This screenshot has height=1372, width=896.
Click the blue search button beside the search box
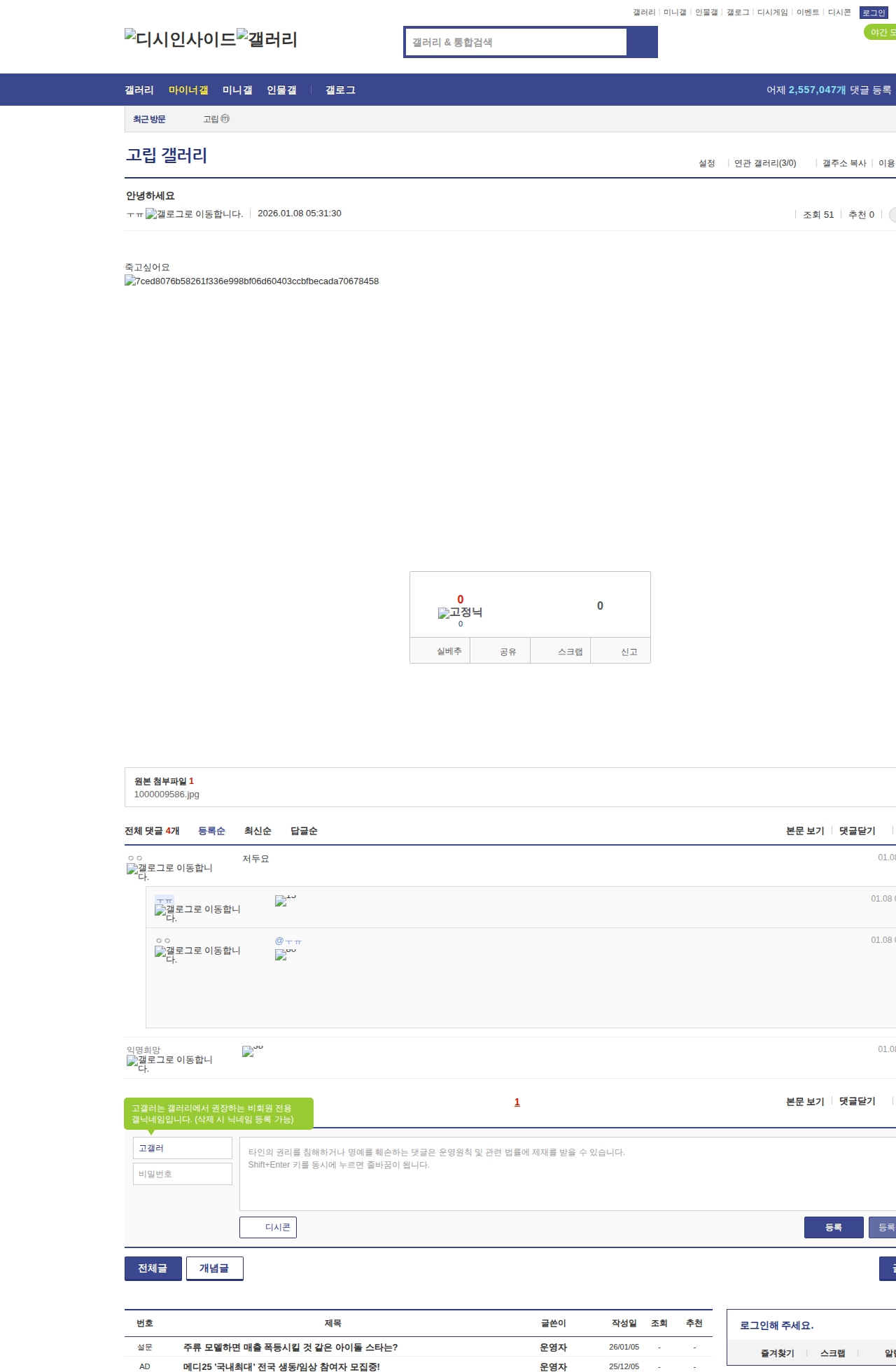pos(642,42)
